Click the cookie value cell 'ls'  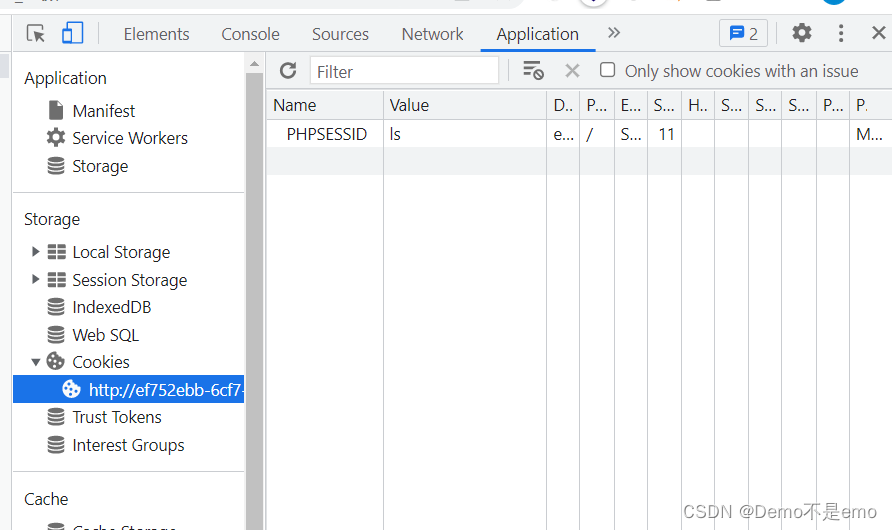(x=465, y=134)
